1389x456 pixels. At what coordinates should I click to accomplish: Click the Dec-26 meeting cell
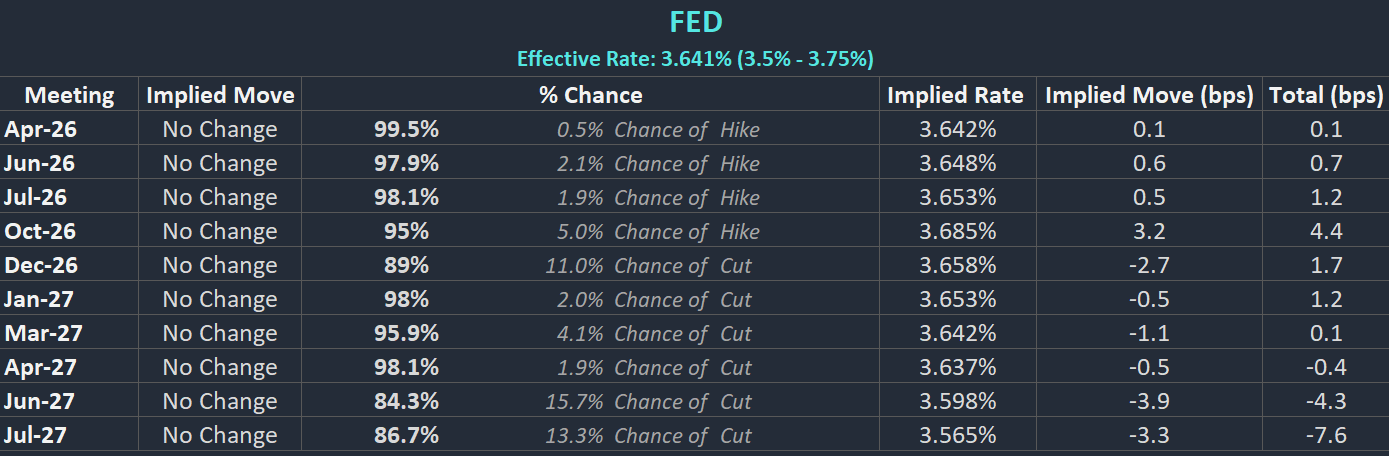coord(41,265)
